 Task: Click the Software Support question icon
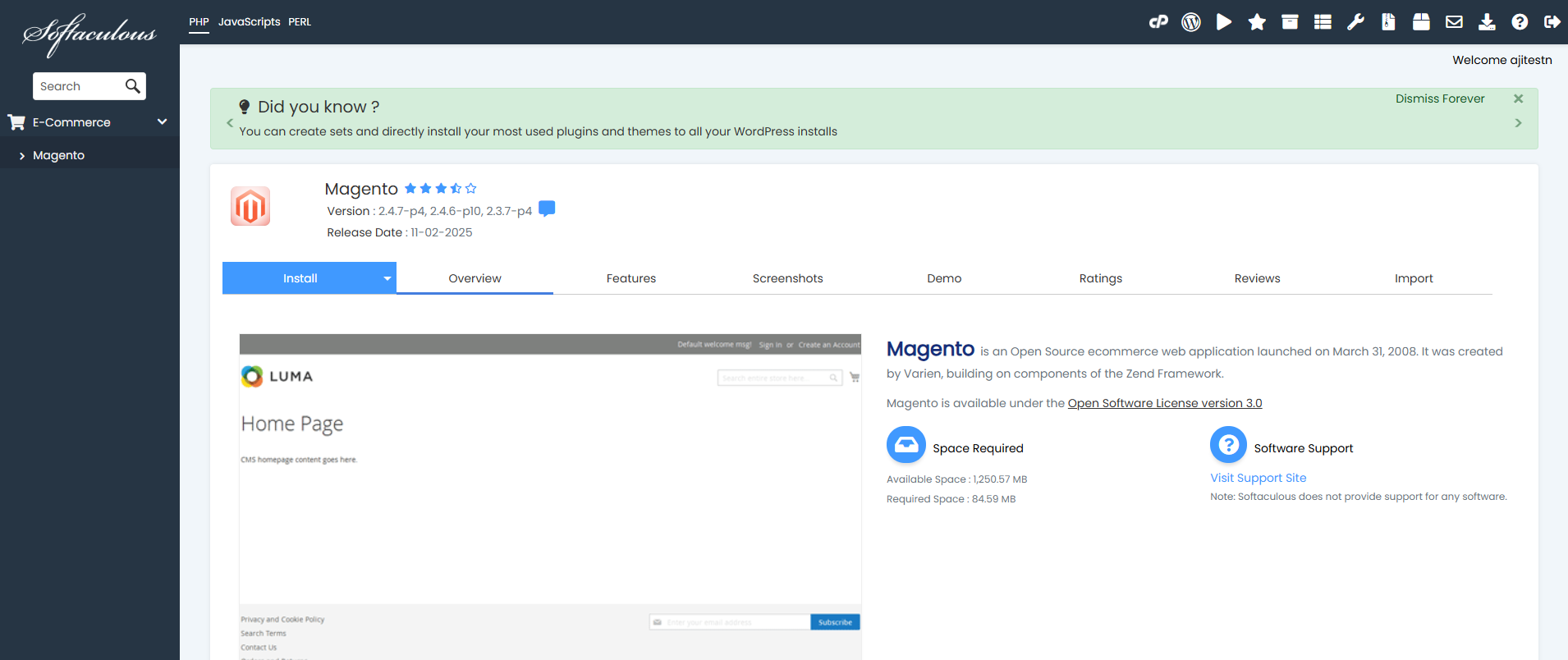pos(1229,445)
